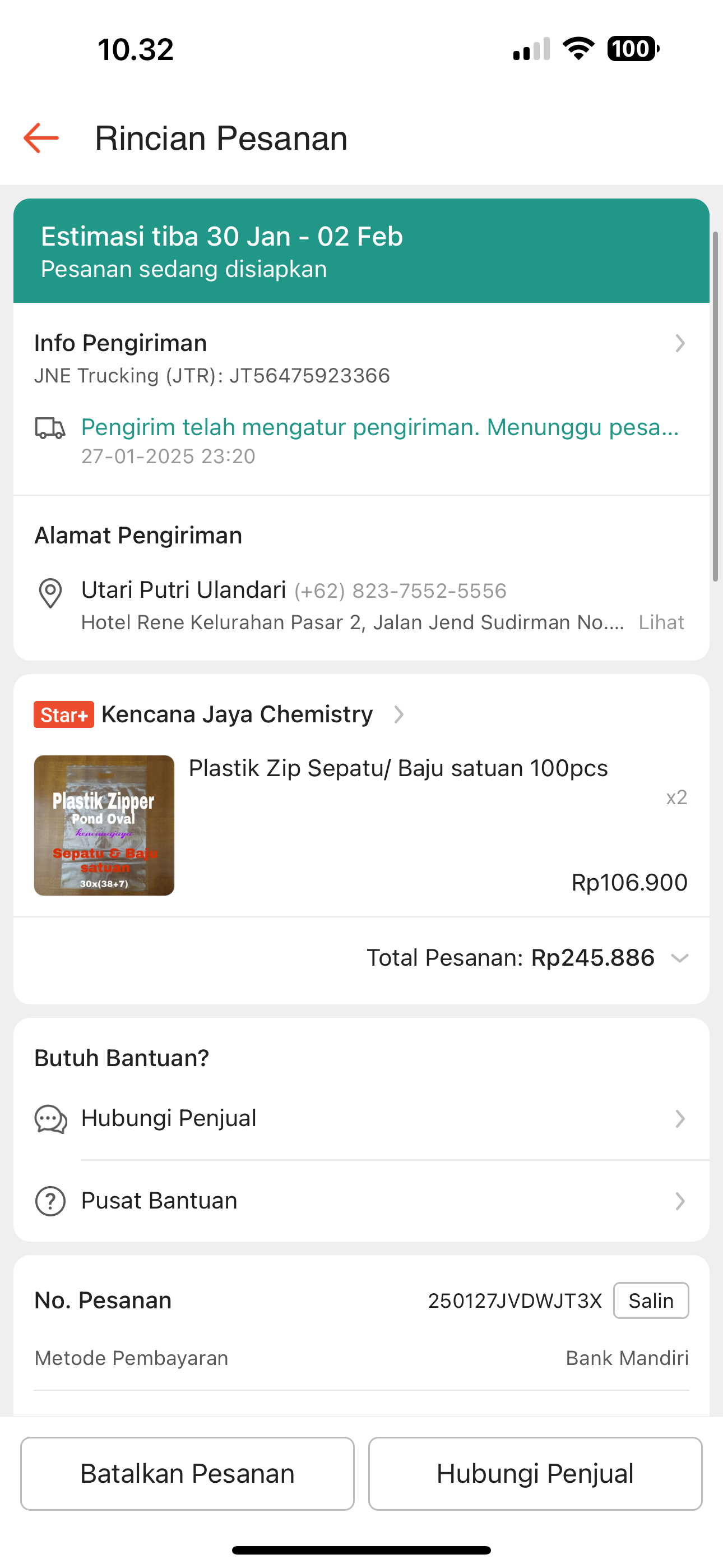Tap the chat bubble Hubungi Penjual icon
Image resolution: width=723 pixels, height=1568 pixels.
point(50,1119)
